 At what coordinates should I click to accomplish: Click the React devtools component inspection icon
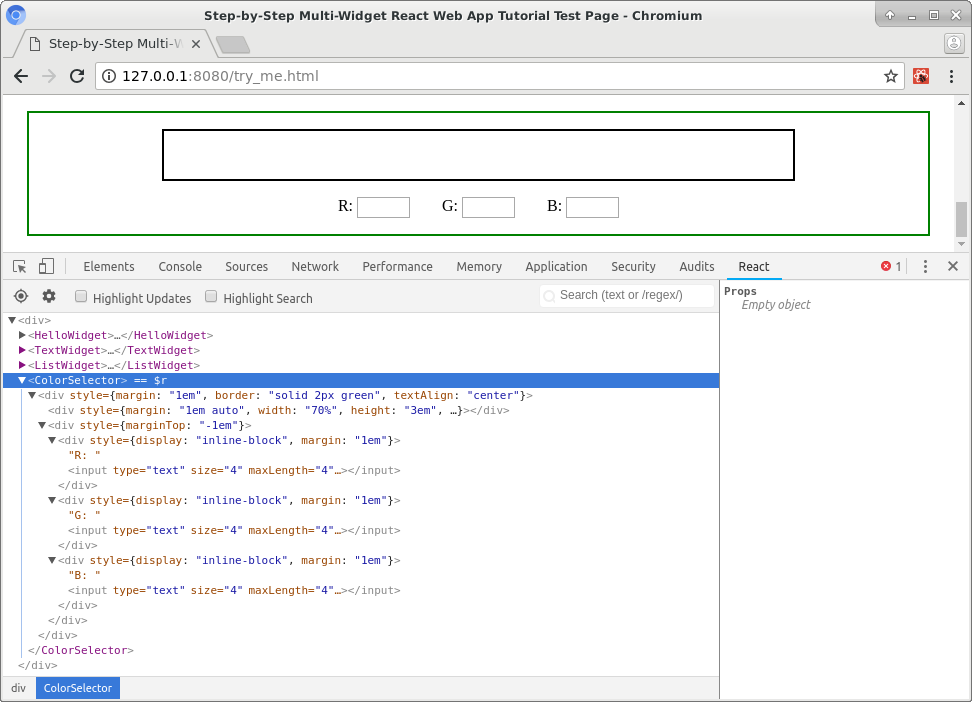tap(20, 296)
